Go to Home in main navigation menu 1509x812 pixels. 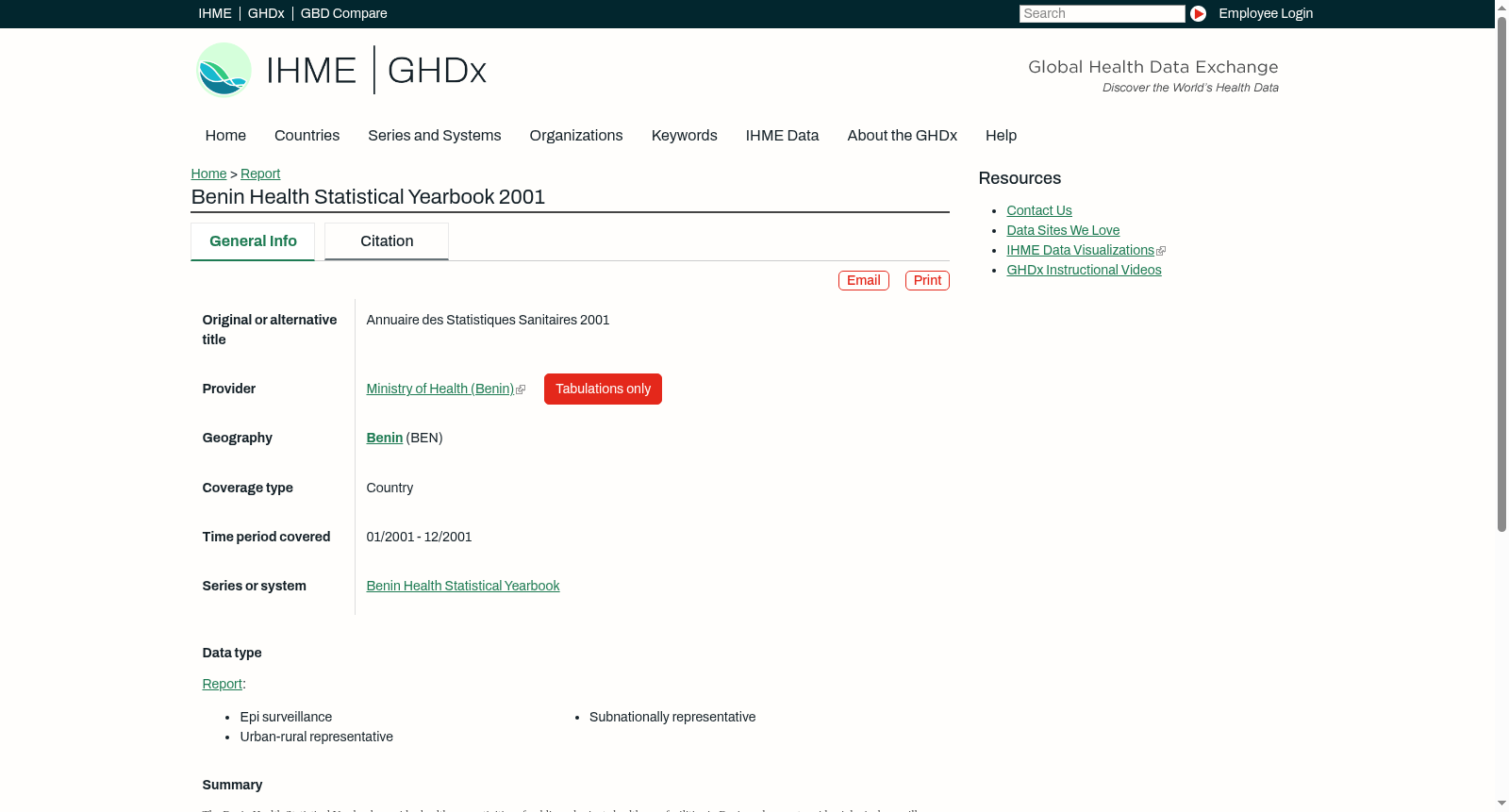(x=225, y=136)
